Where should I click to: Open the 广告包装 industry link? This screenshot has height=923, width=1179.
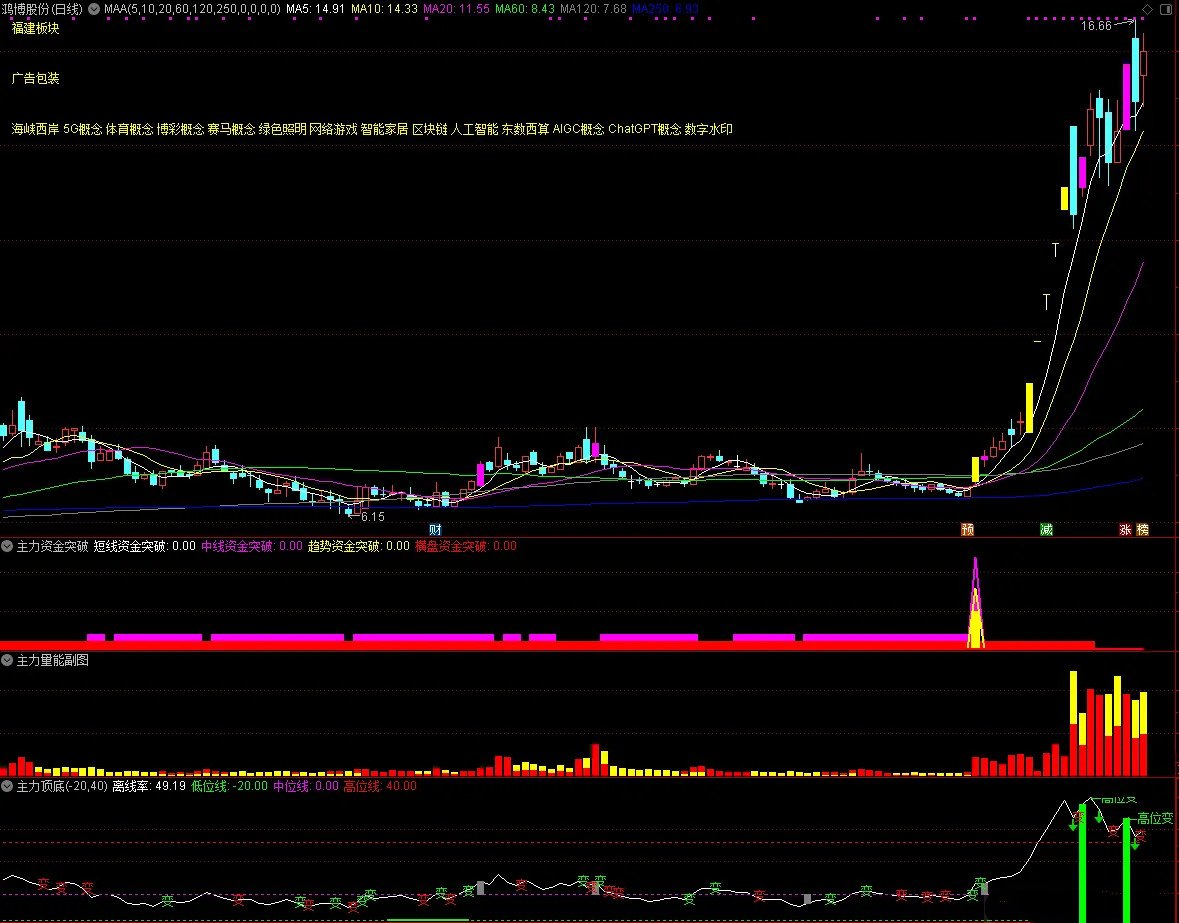click(36, 78)
